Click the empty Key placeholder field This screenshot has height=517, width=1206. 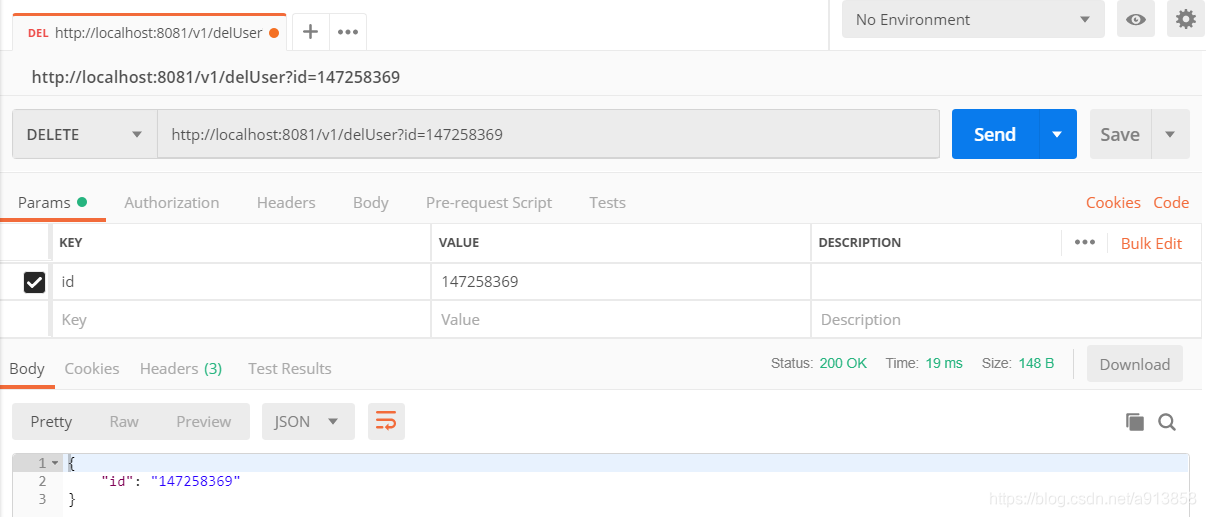(x=241, y=320)
